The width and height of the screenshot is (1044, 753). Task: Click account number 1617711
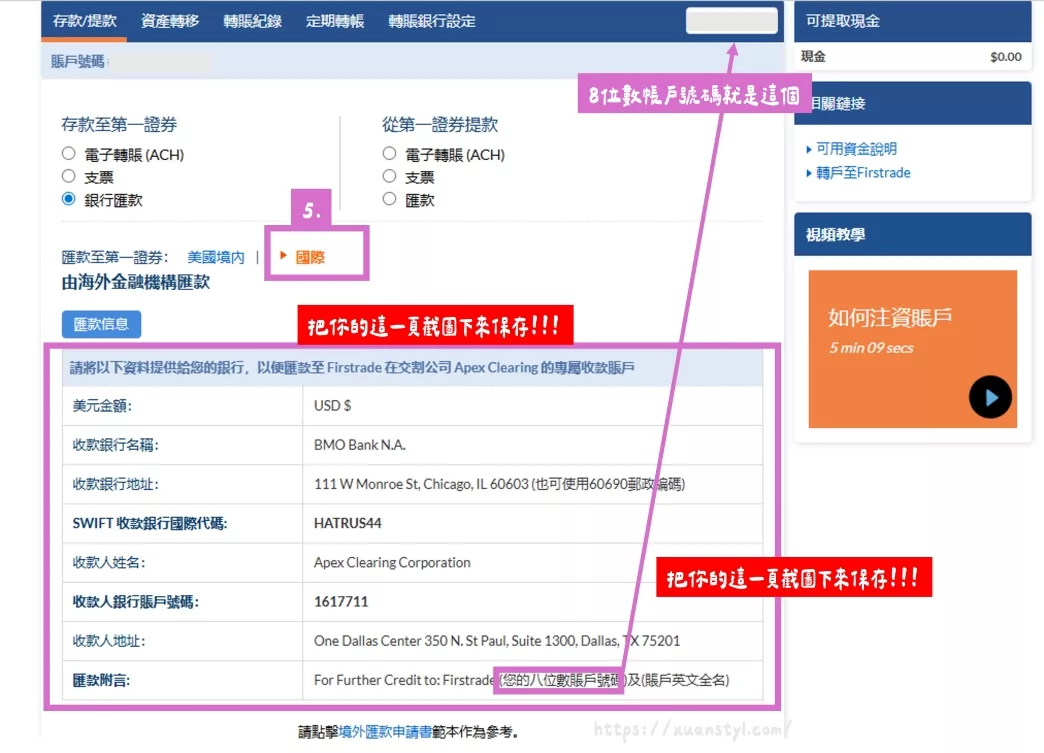click(341, 602)
